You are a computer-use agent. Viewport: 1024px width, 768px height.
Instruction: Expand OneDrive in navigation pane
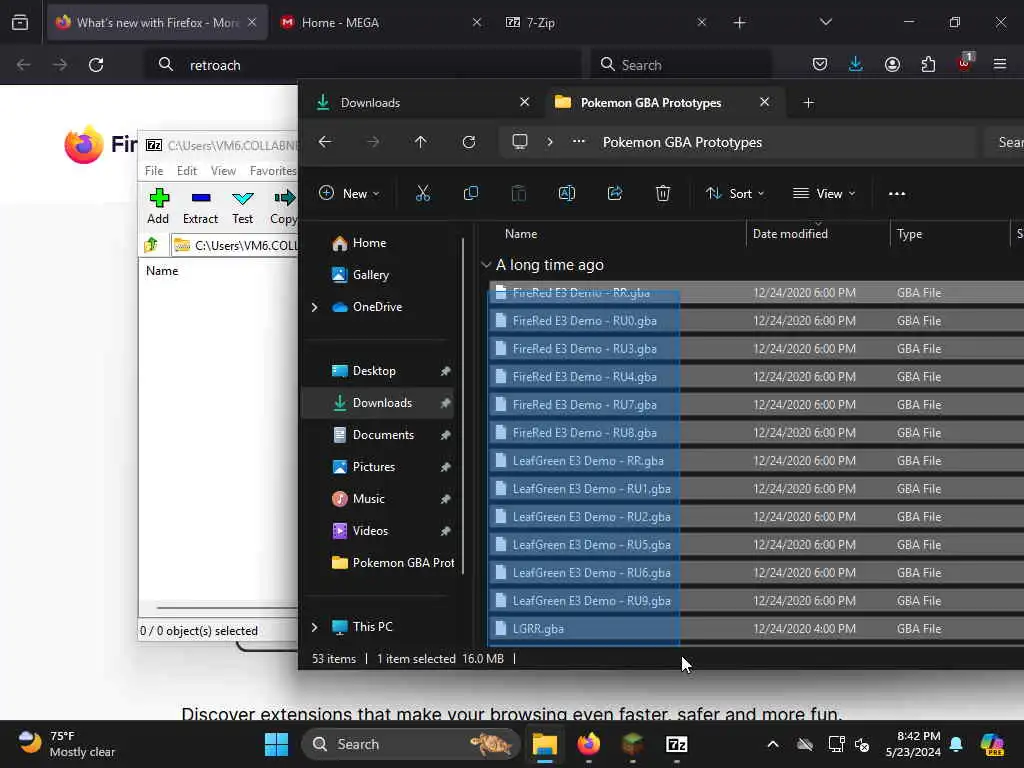pyautogui.click(x=315, y=307)
